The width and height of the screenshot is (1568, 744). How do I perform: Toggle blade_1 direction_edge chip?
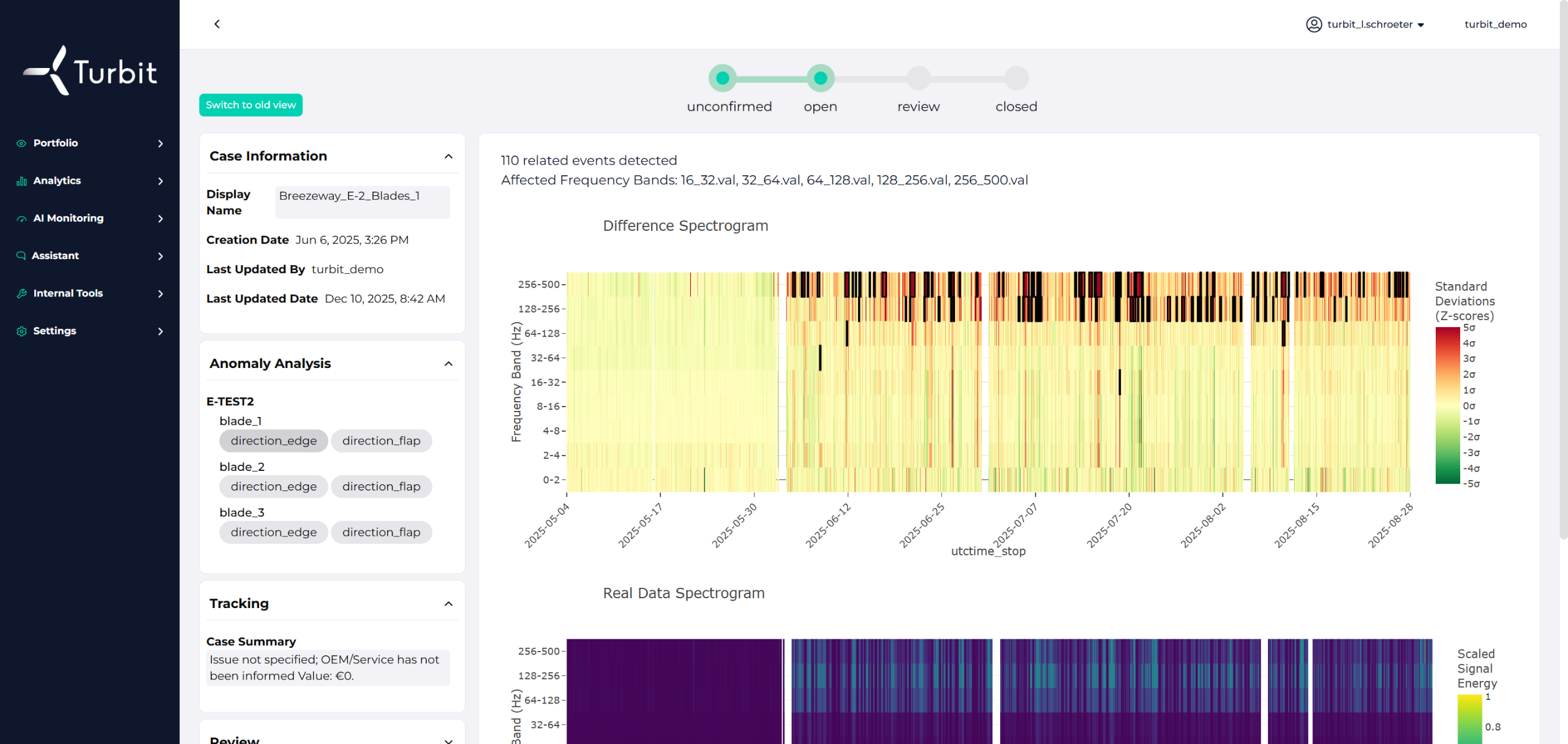(273, 441)
